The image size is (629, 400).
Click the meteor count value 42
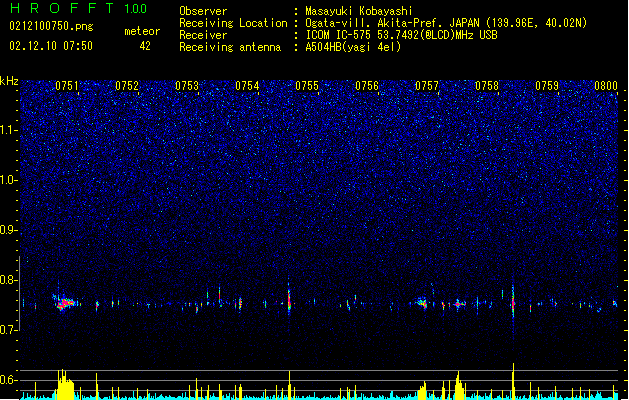click(145, 46)
